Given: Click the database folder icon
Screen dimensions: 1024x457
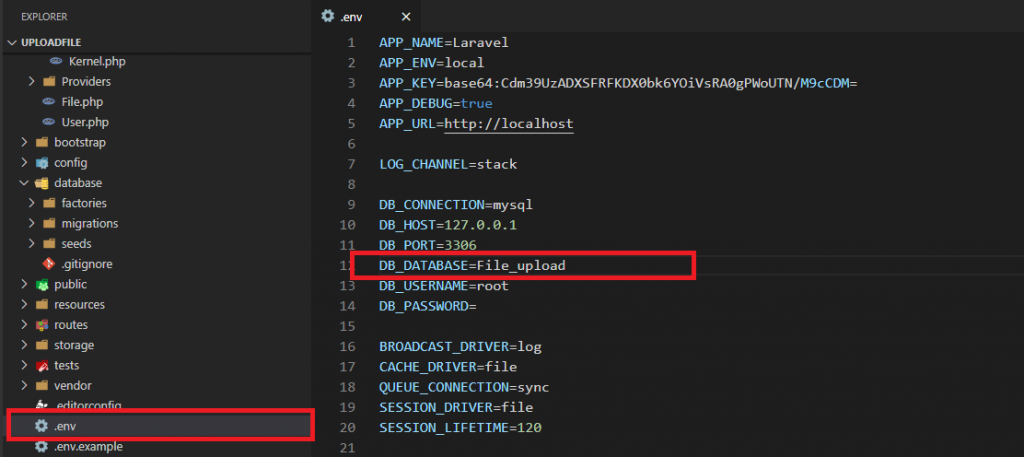Looking at the screenshot, I should (41, 183).
